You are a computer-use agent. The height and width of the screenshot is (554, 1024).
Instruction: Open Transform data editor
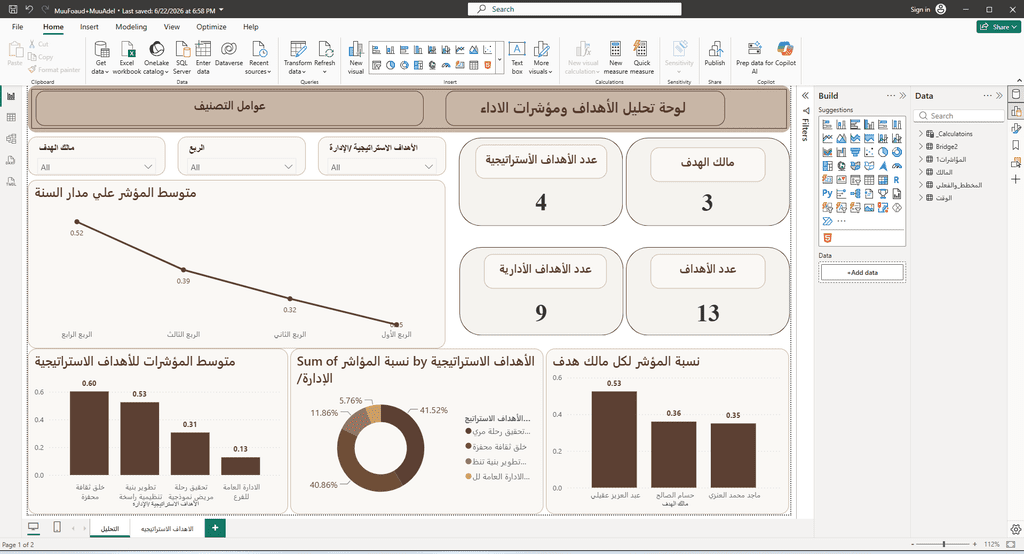coord(298,58)
